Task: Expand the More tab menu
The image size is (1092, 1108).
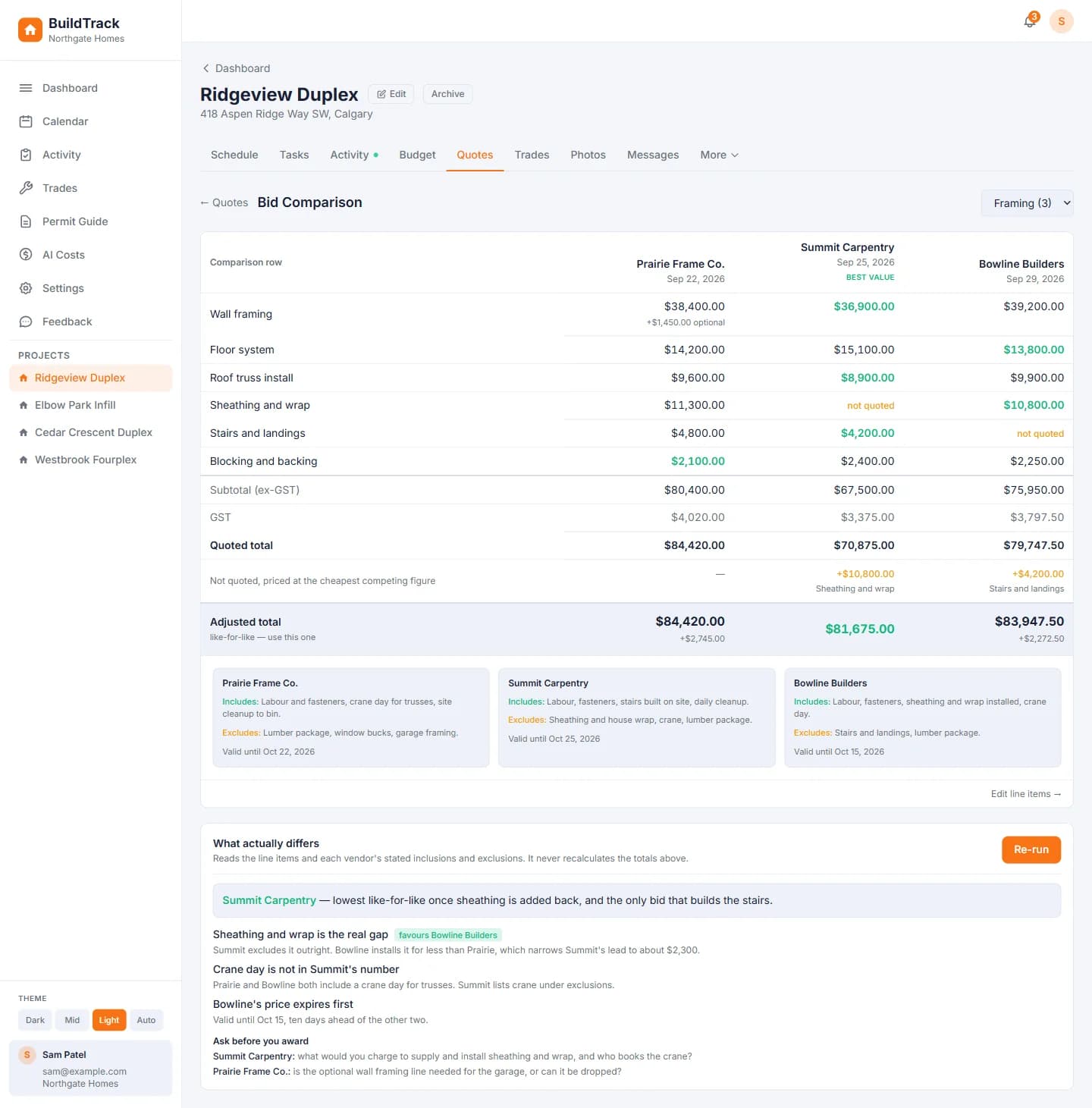Action: click(719, 155)
